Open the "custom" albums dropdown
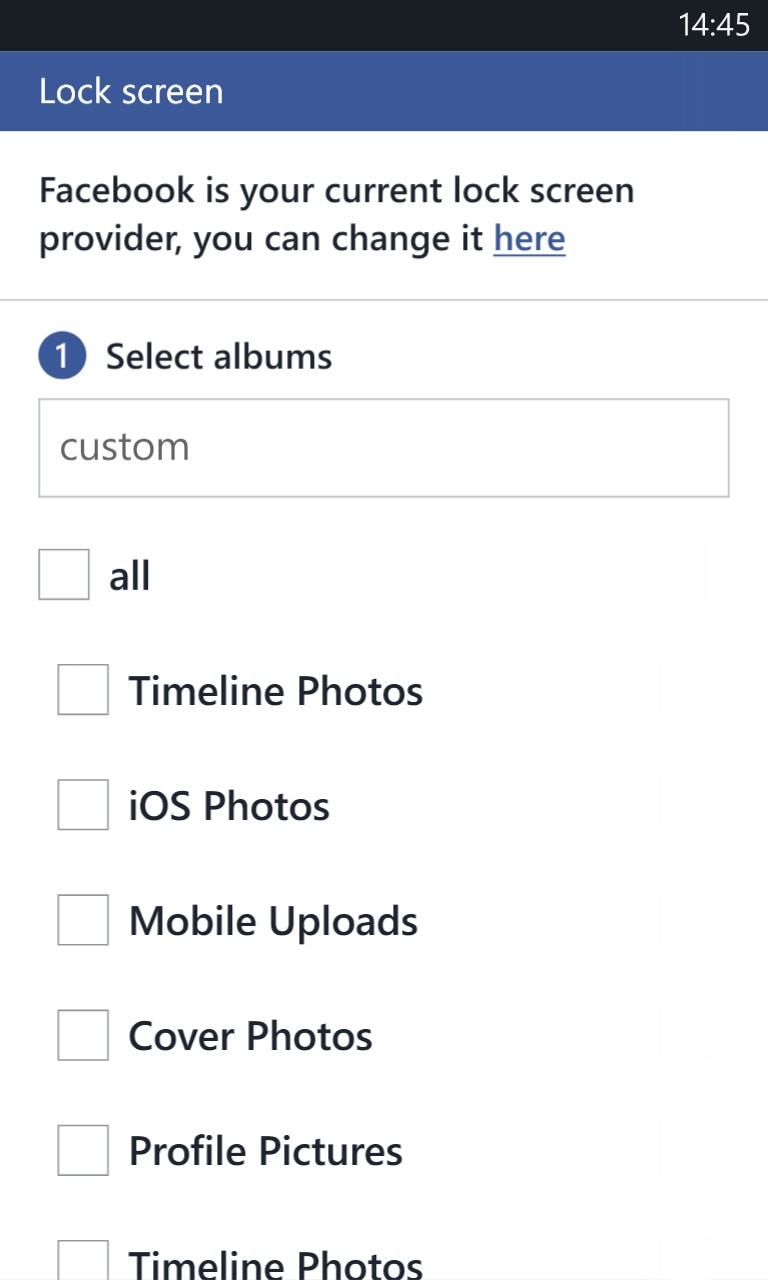Image resolution: width=768 pixels, height=1280 pixels. [x=383, y=447]
